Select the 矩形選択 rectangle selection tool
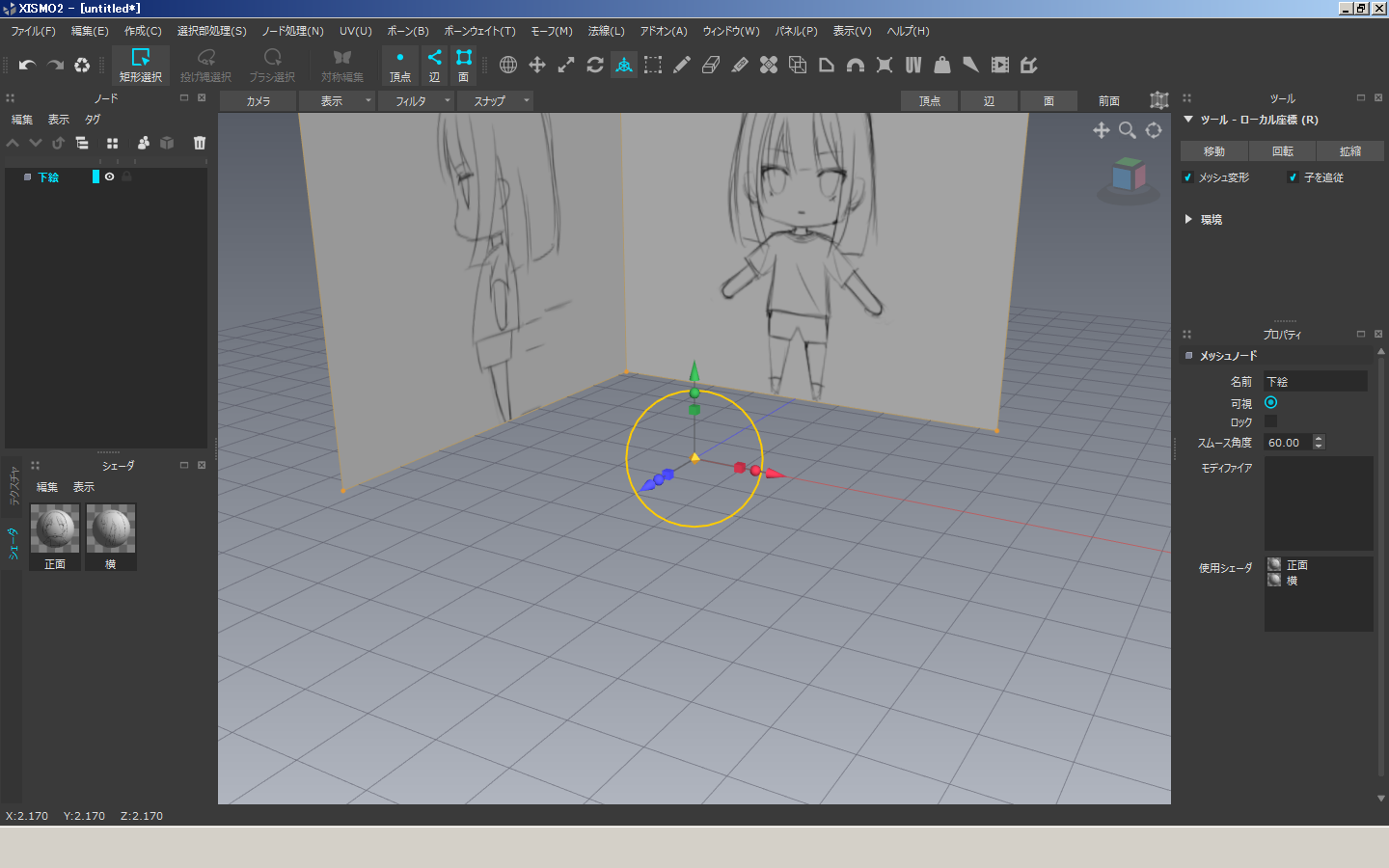 [x=141, y=66]
